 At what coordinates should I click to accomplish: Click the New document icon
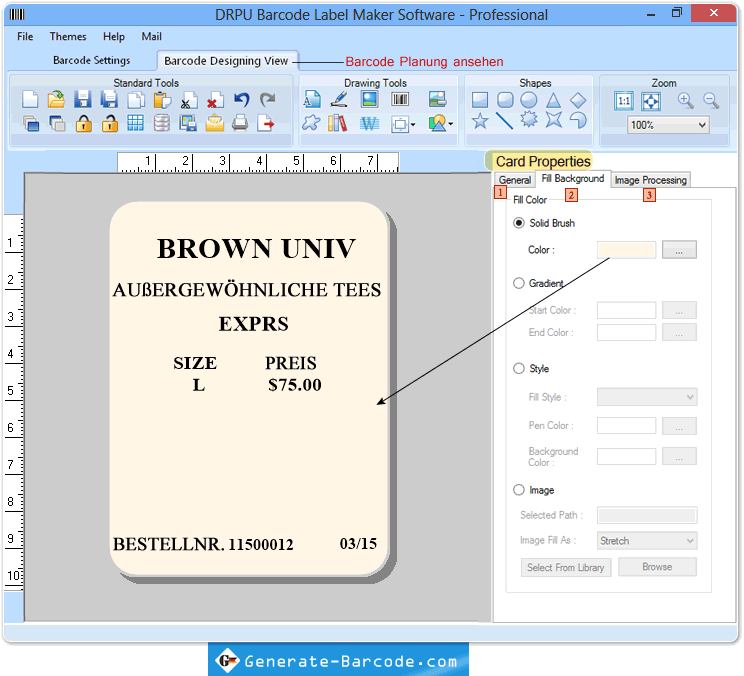coord(30,100)
